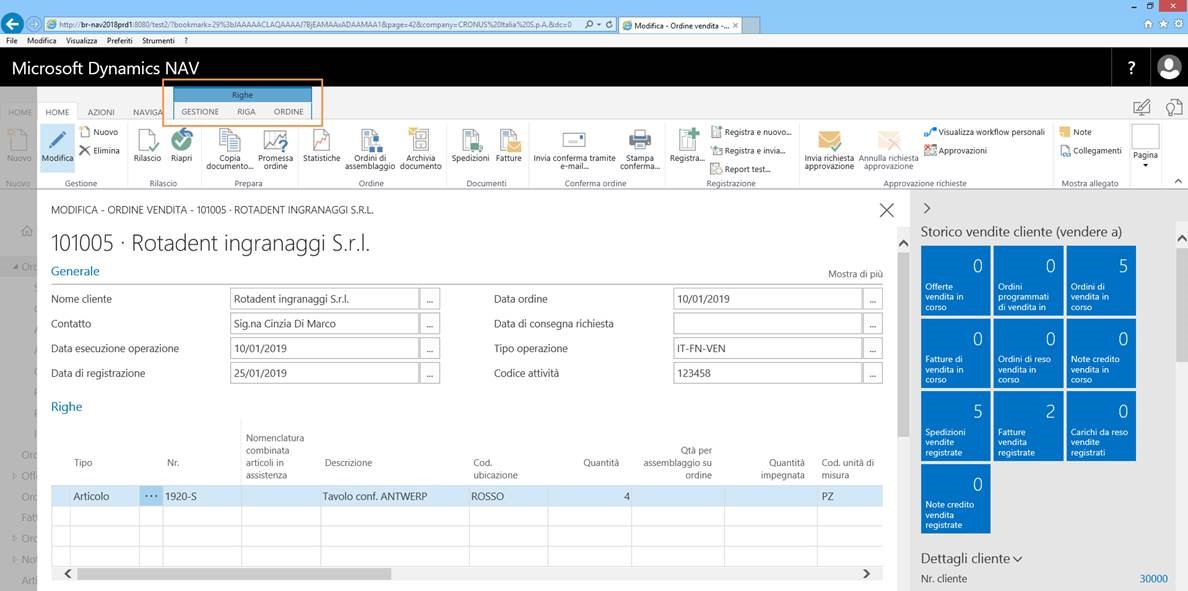
Task: Open lookup for Tipo operazione field
Action: click(873, 349)
